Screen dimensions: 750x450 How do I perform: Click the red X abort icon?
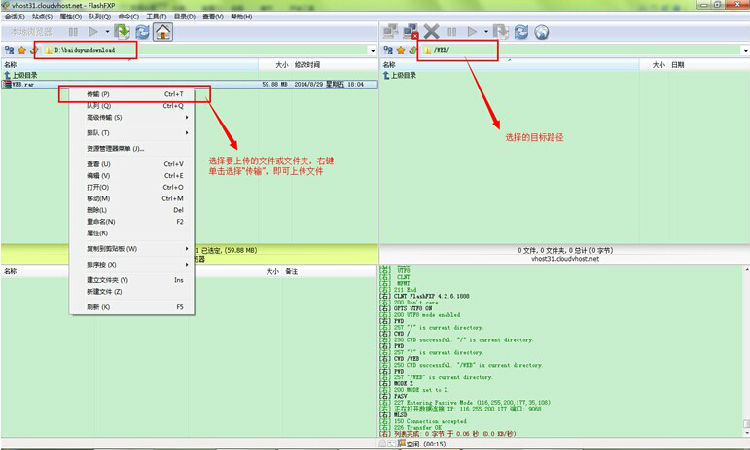pos(431,31)
